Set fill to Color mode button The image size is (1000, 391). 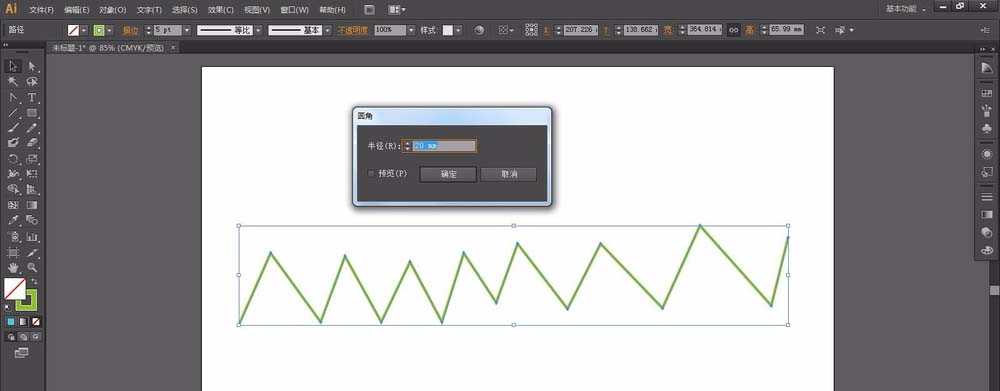(x=11, y=321)
